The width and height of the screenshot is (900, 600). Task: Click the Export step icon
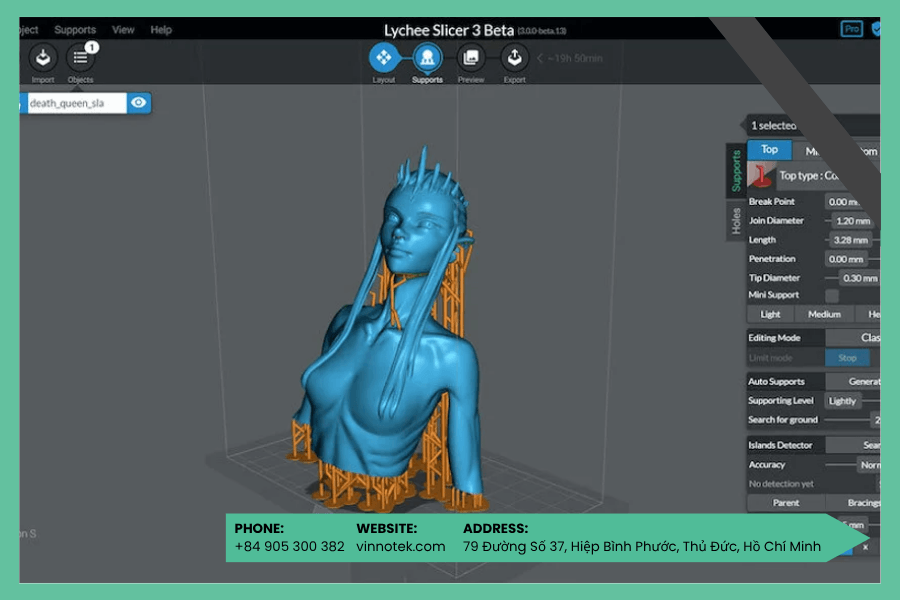[514, 57]
